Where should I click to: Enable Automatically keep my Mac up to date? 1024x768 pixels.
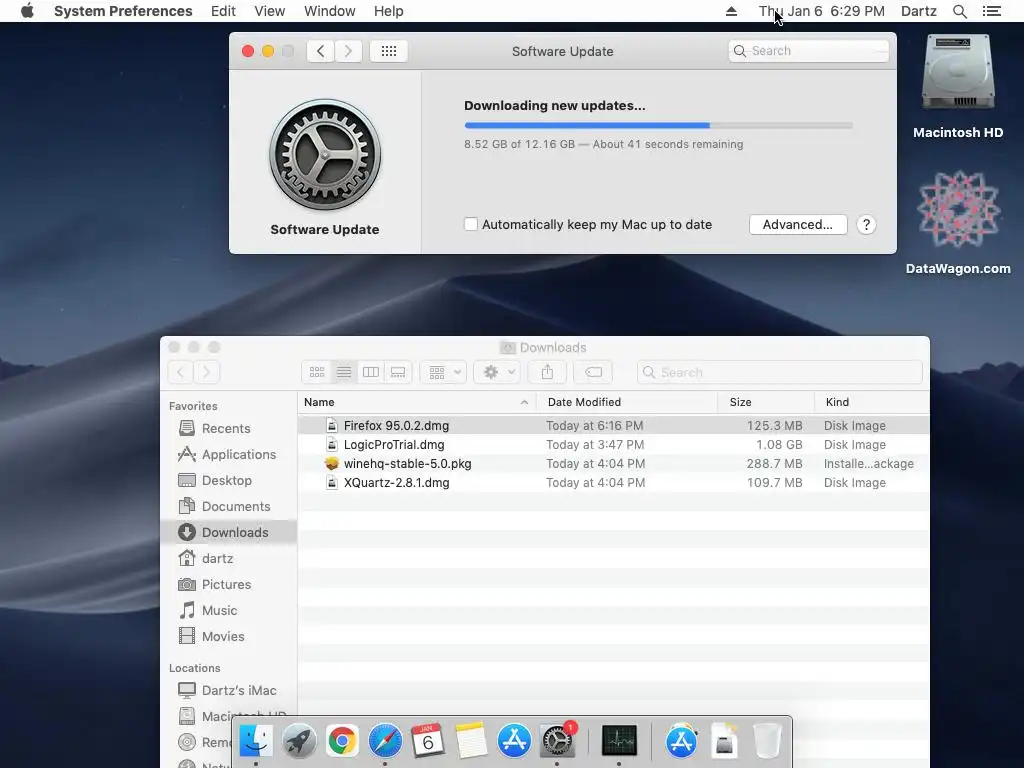coord(470,224)
